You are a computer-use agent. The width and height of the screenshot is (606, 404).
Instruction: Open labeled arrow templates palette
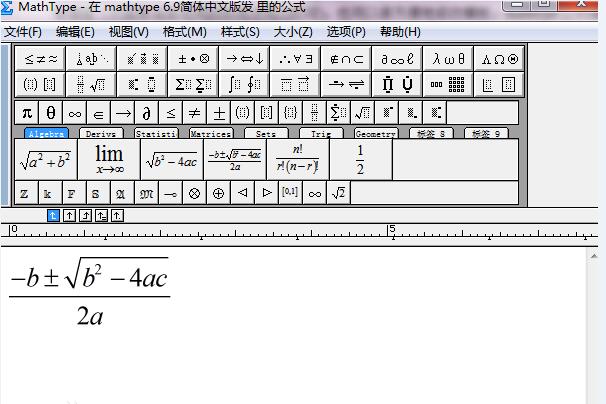click(x=346, y=84)
